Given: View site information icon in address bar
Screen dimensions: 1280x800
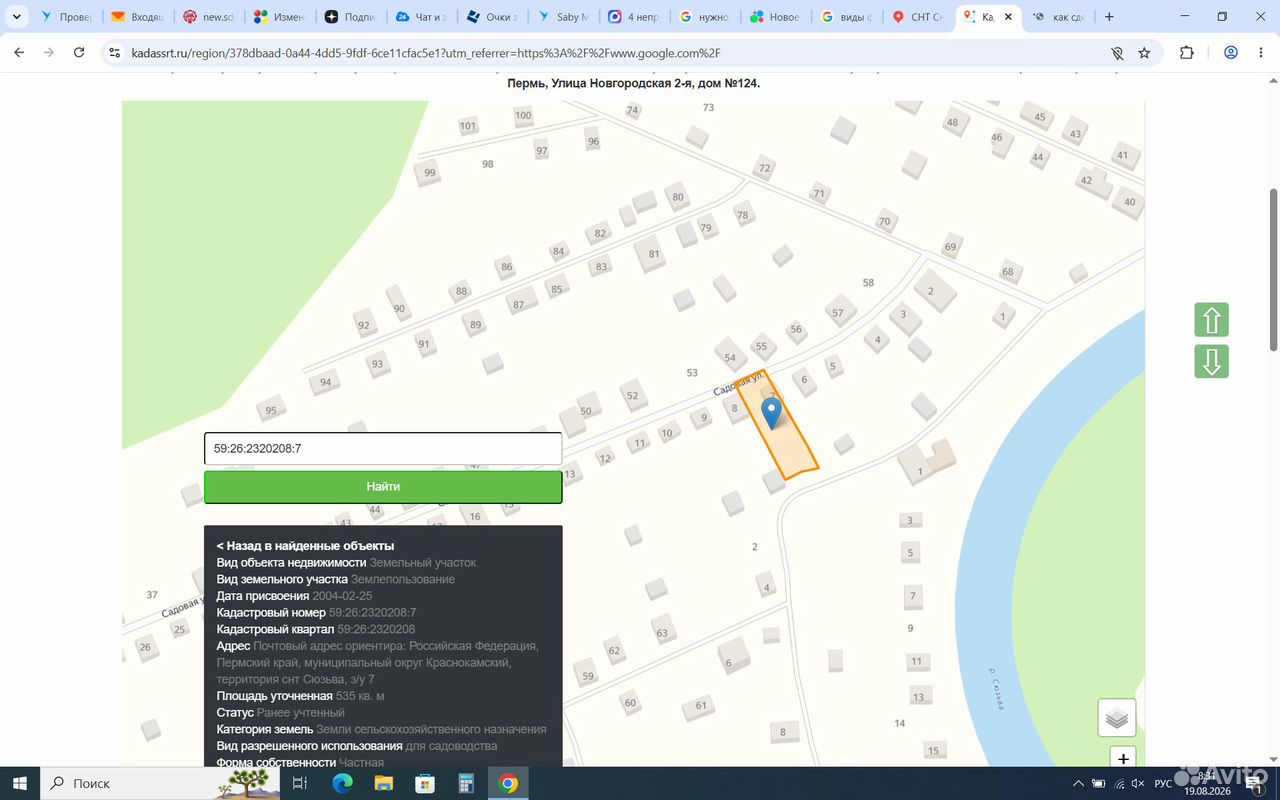Looking at the screenshot, I should point(114,53).
